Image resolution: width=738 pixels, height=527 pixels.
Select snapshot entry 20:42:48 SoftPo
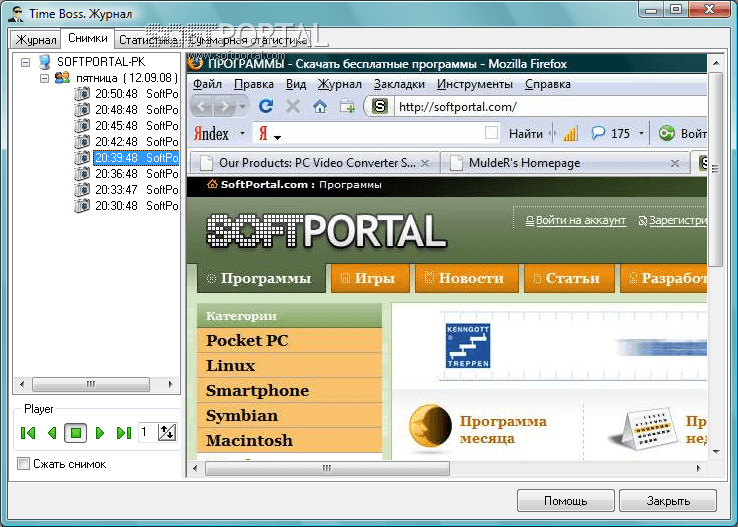coord(136,142)
